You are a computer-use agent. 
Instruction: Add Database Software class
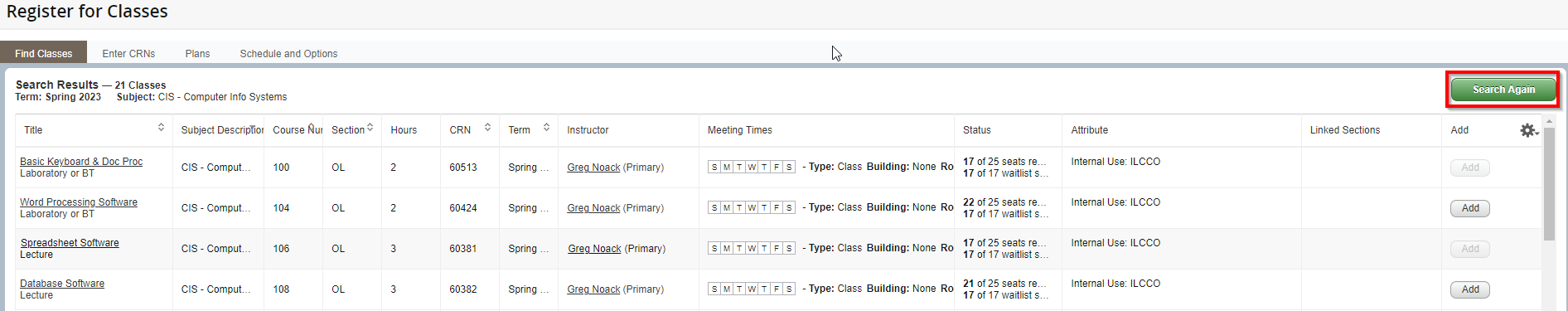pyautogui.click(x=1469, y=289)
